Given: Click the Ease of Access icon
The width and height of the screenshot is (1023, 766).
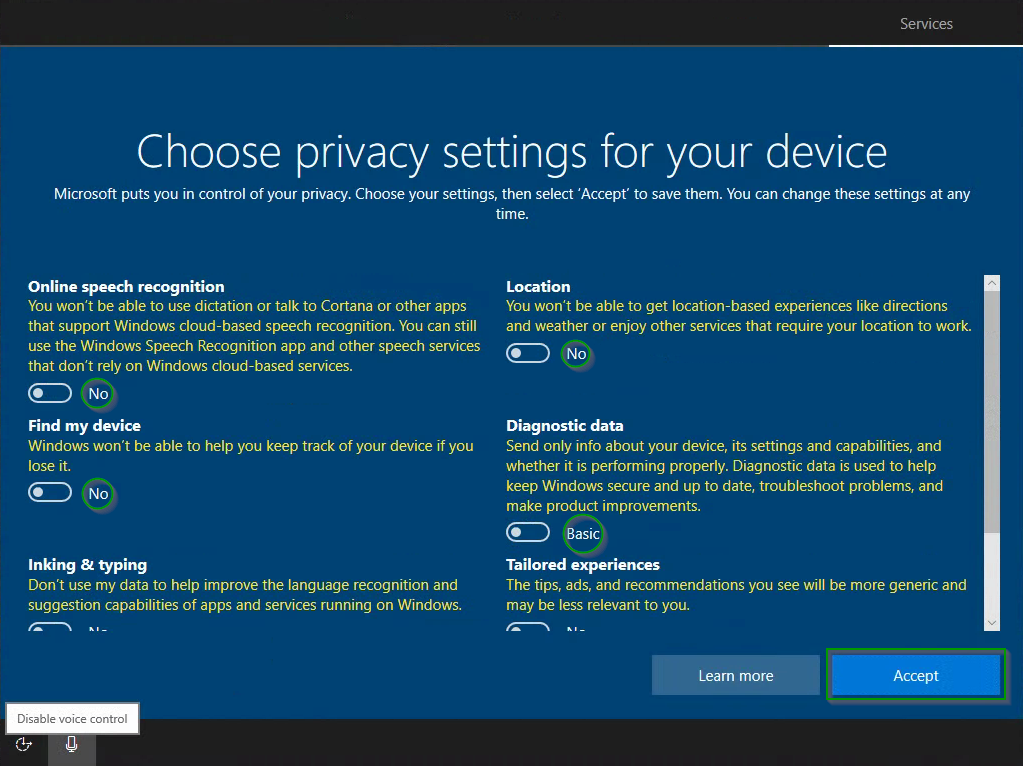Looking at the screenshot, I should 24,744.
